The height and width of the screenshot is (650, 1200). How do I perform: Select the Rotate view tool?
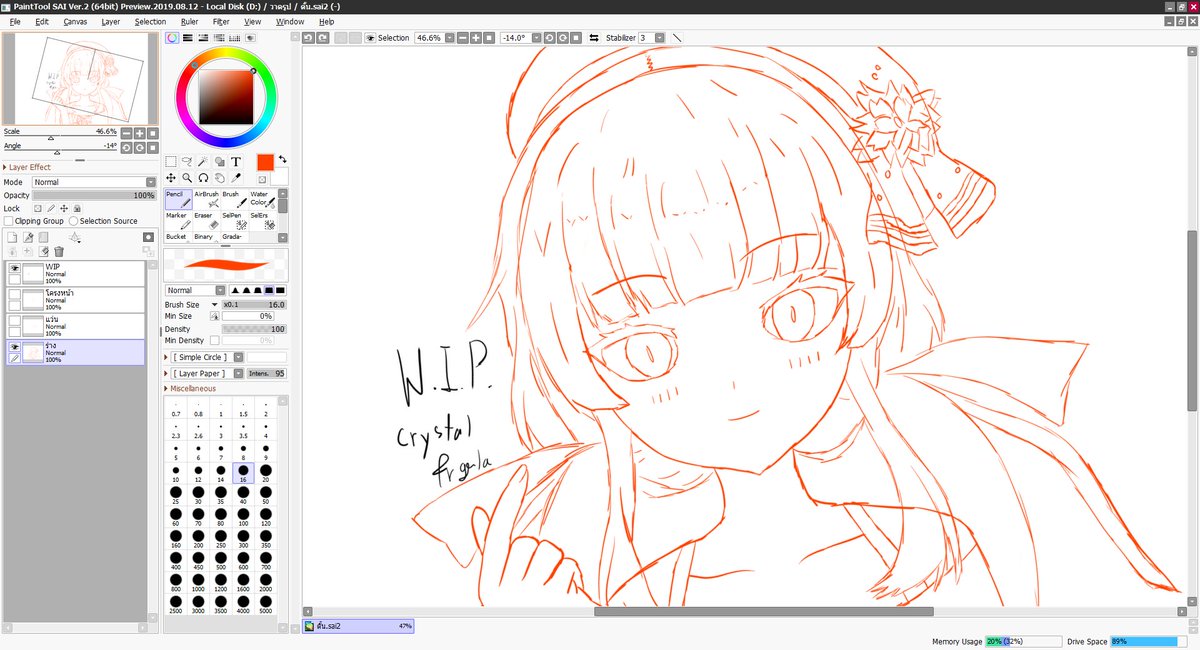[x=203, y=177]
